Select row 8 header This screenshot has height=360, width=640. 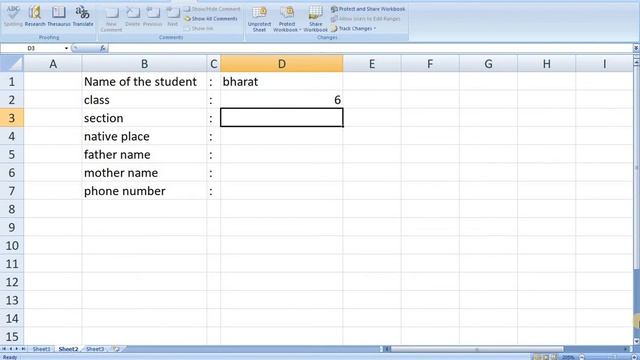pyautogui.click(x=11, y=209)
